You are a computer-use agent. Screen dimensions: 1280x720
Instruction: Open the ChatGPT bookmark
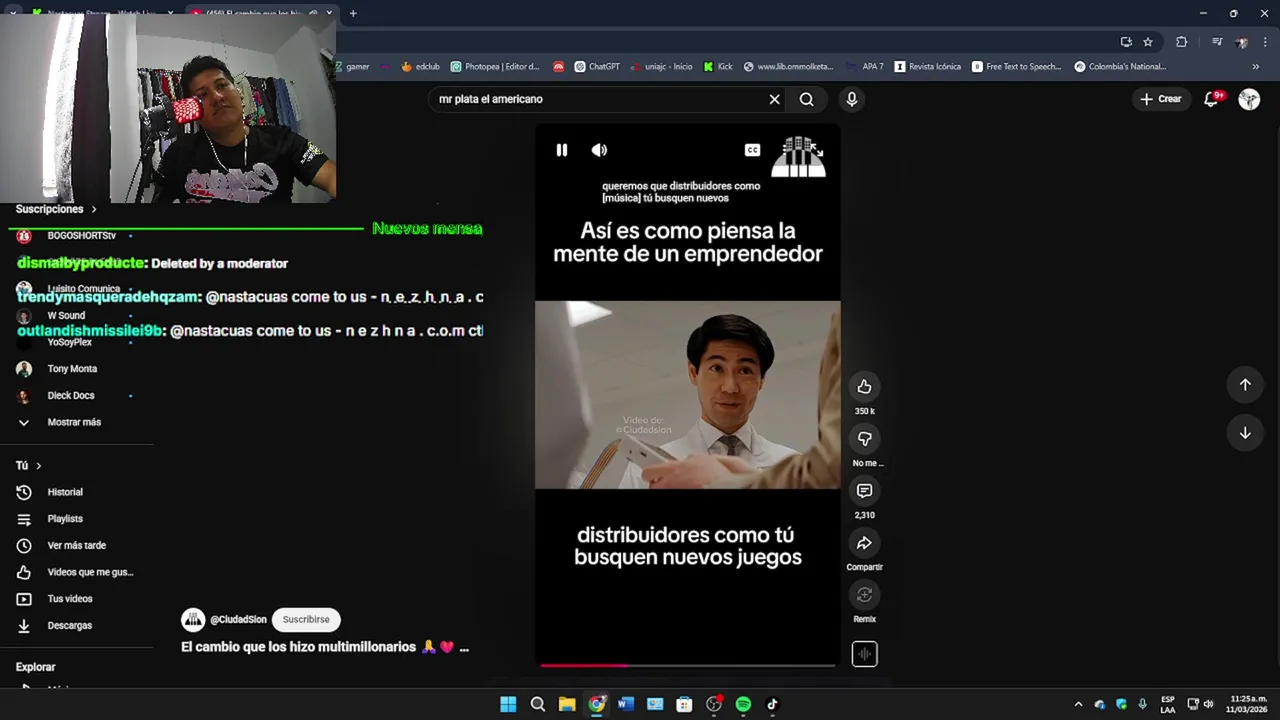(x=597, y=67)
